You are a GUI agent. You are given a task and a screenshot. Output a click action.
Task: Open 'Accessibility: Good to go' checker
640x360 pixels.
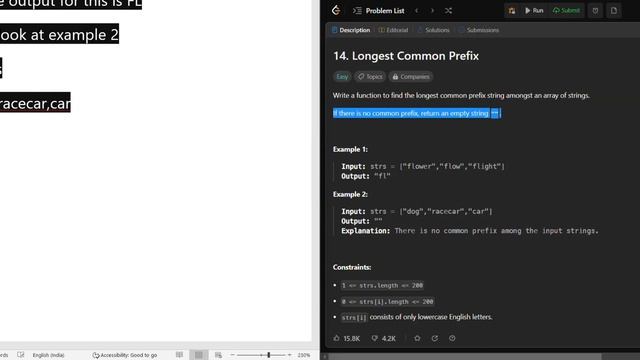[124, 355]
